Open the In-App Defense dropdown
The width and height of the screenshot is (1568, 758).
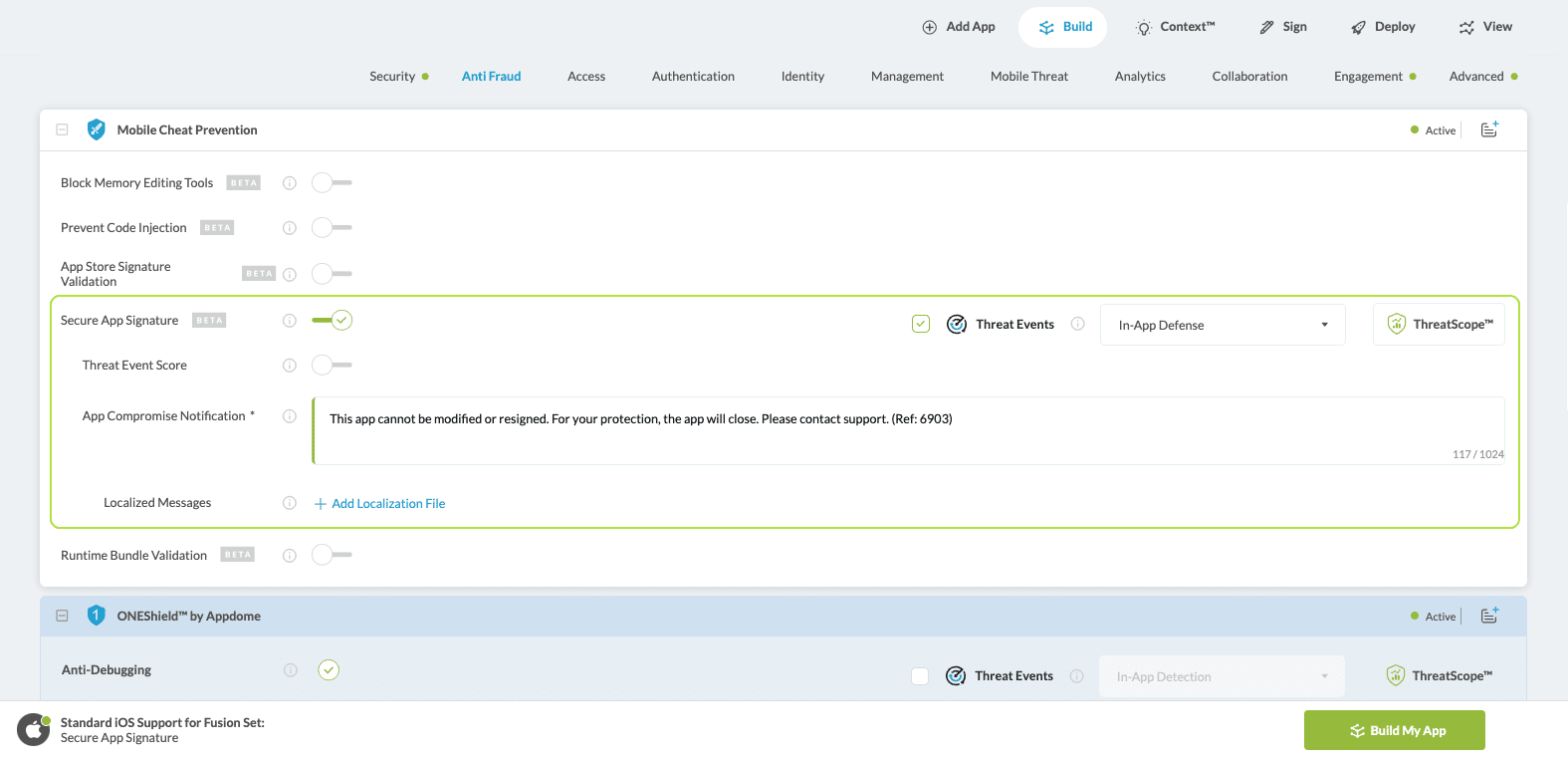1223,325
